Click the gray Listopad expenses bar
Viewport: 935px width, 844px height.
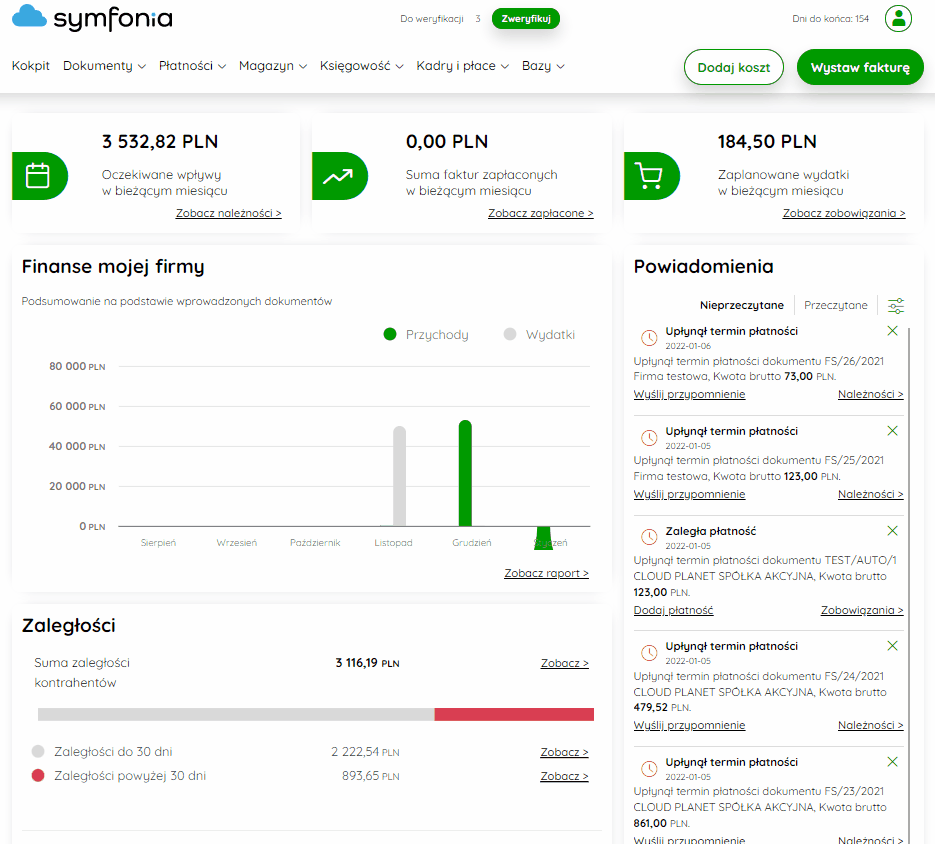[400, 476]
